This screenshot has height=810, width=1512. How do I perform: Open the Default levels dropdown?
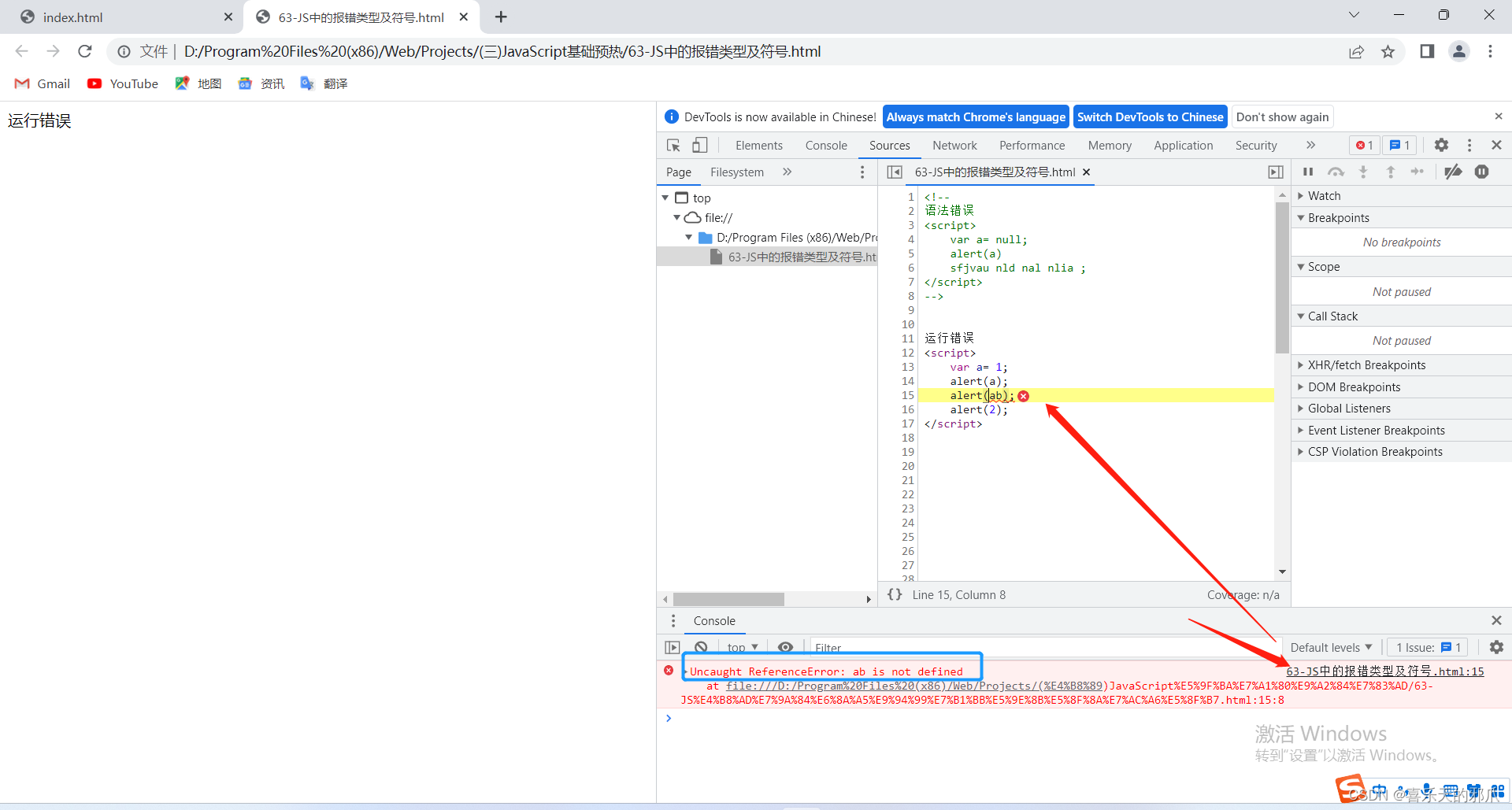[1331, 648]
